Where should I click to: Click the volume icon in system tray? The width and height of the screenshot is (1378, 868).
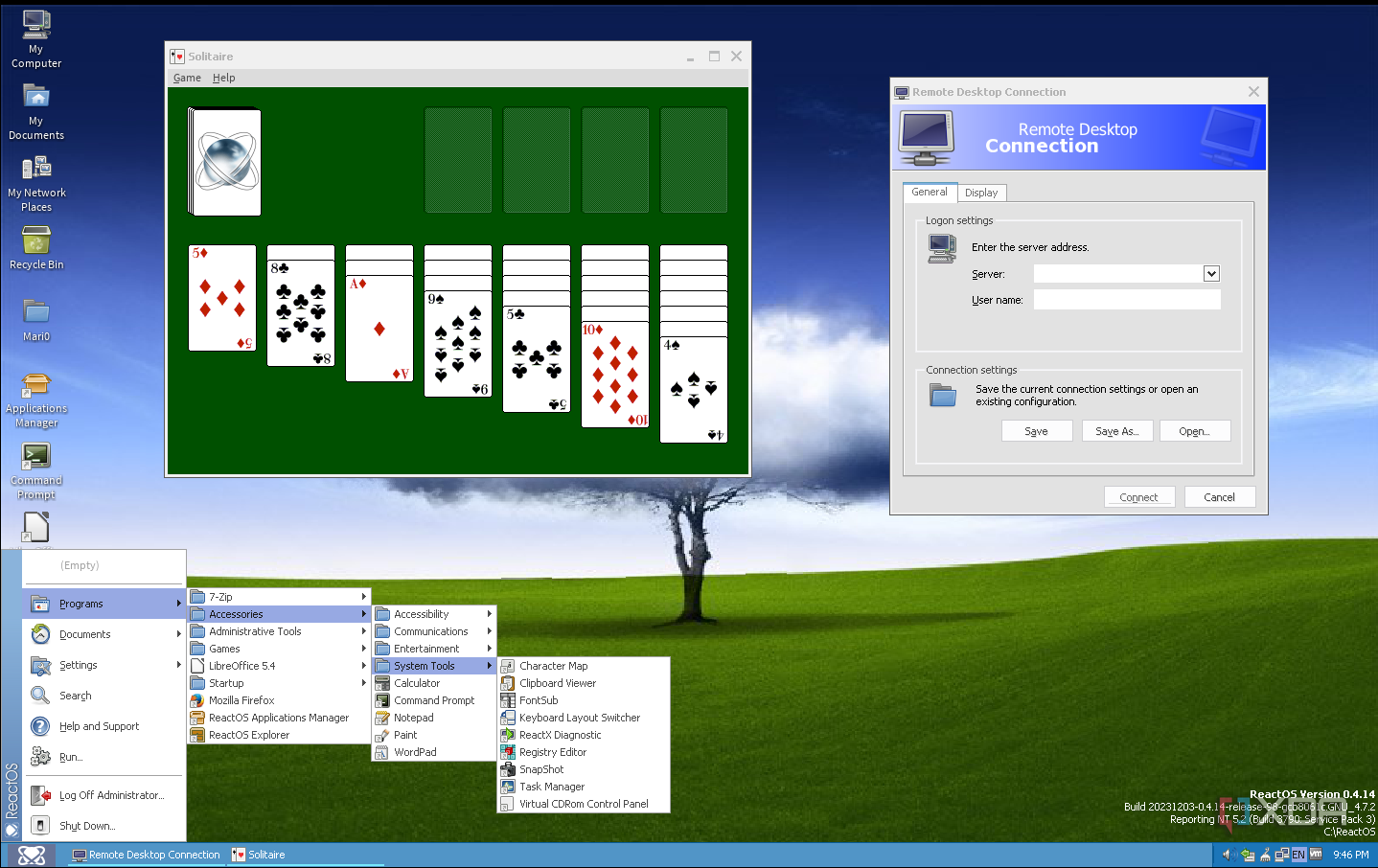click(x=1228, y=855)
